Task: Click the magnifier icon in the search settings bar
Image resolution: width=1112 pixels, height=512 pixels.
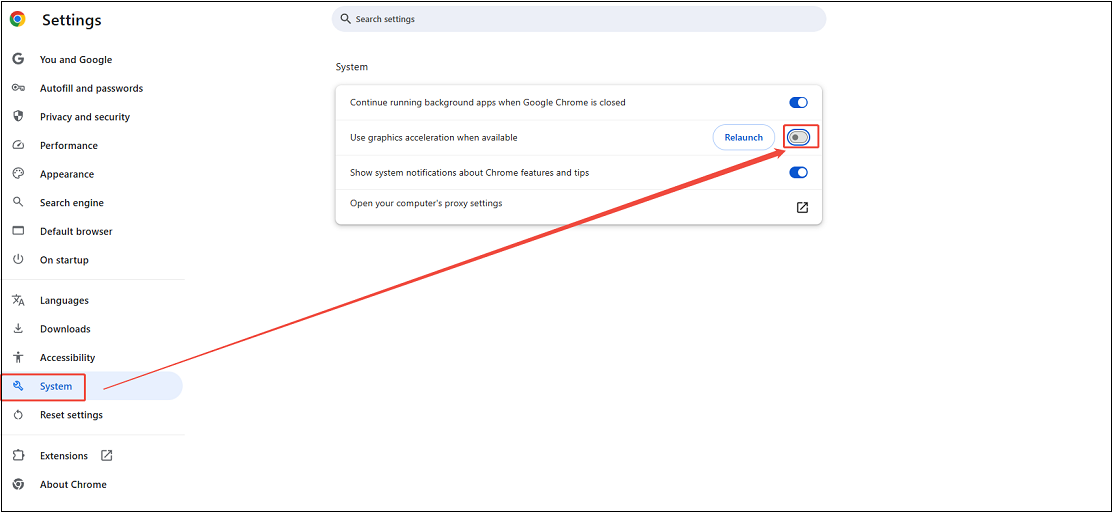Action: click(x=345, y=18)
